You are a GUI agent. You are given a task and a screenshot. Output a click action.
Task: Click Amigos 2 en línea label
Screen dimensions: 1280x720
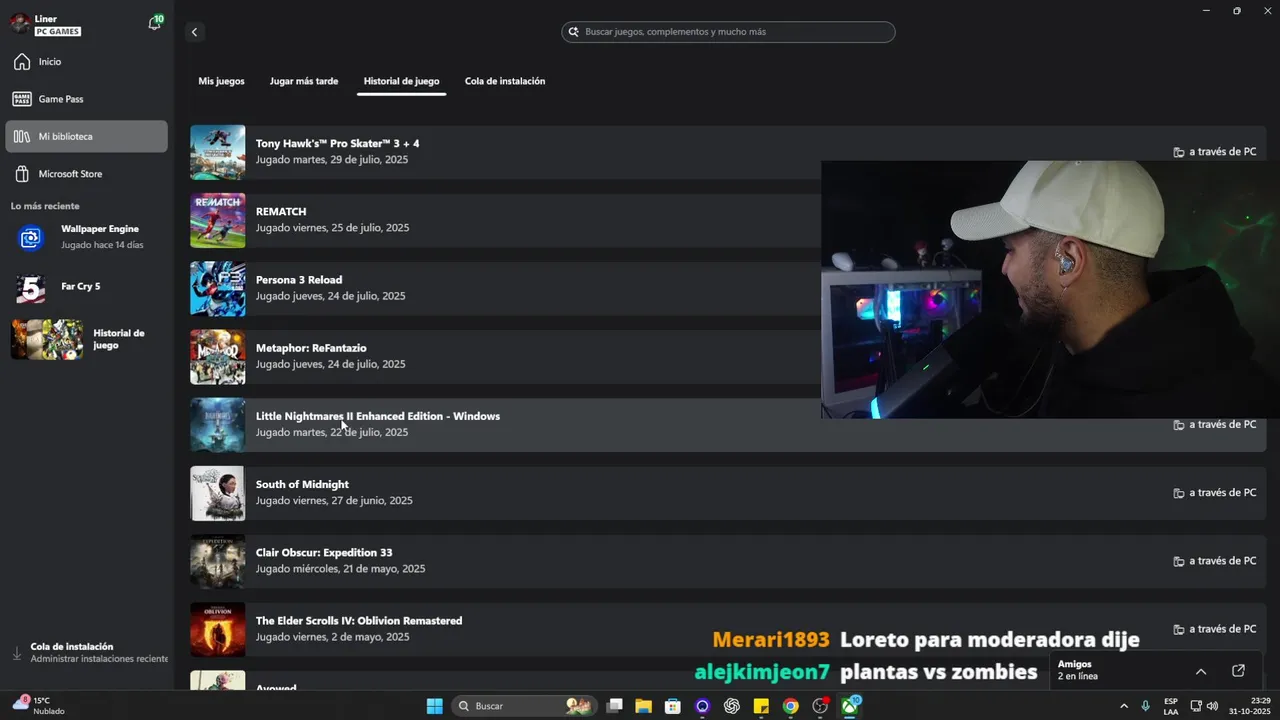pyautogui.click(x=1078, y=670)
